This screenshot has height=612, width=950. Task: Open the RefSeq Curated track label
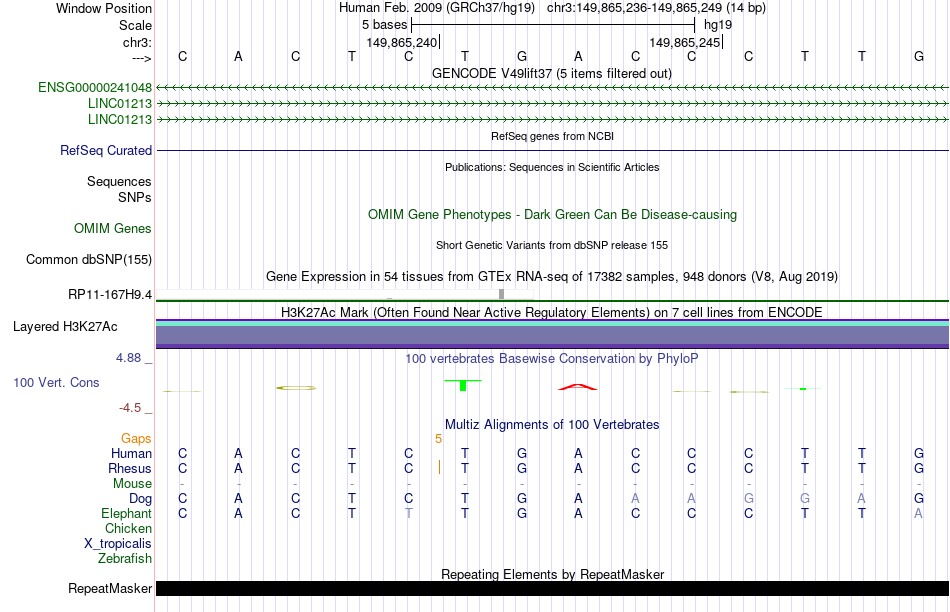click(x=106, y=150)
